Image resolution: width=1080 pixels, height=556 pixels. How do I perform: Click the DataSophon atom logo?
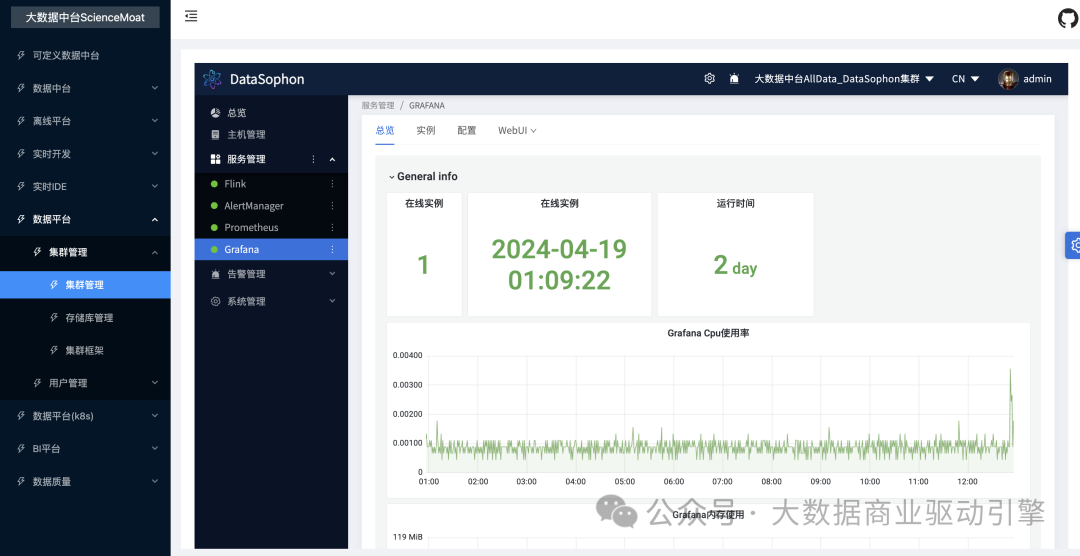(212, 79)
